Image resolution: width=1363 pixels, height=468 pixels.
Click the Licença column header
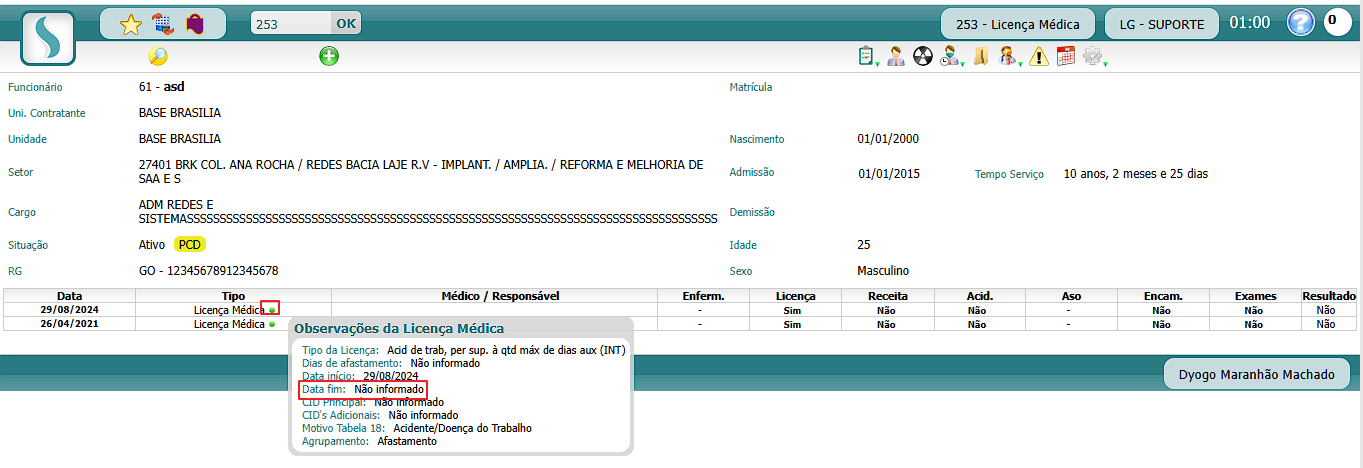(x=795, y=296)
